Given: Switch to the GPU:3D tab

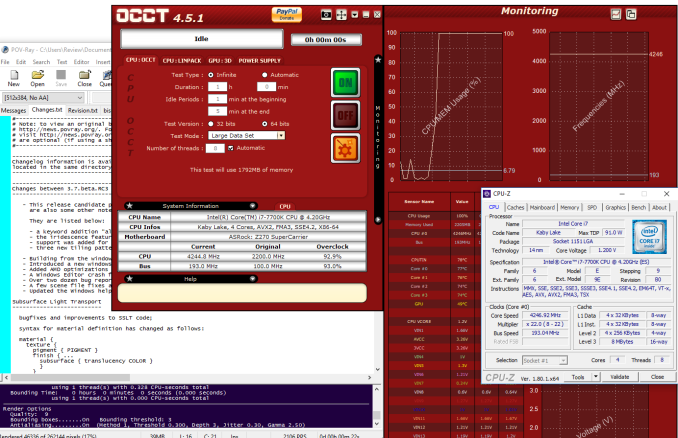Looking at the screenshot, I should [x=220, y=61].
